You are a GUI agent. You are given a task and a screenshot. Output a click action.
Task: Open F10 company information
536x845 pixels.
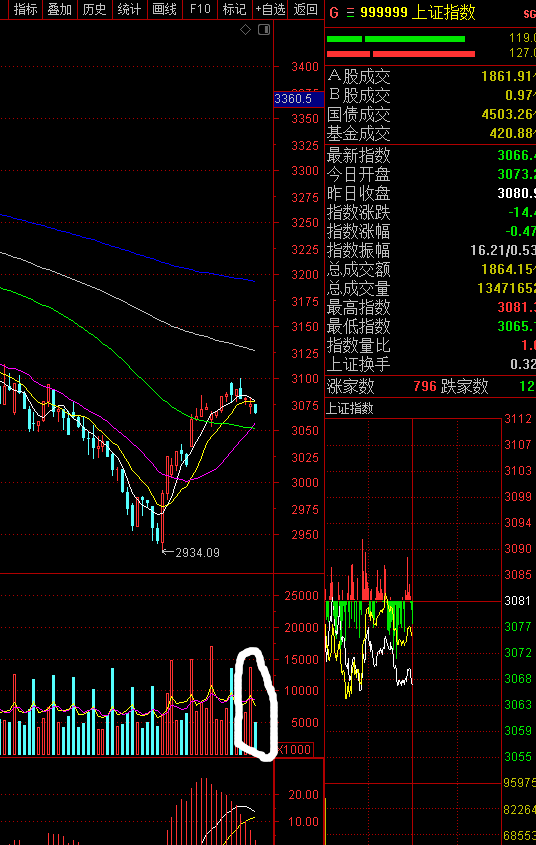point(200,9)
